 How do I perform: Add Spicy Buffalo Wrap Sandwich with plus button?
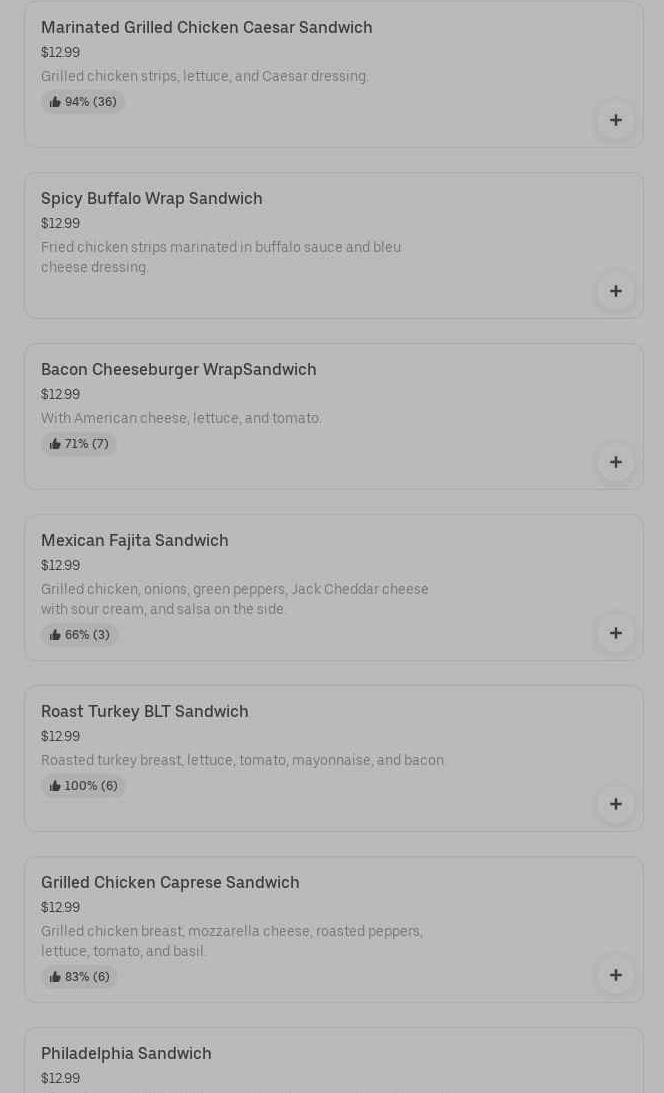pos(615,291)
